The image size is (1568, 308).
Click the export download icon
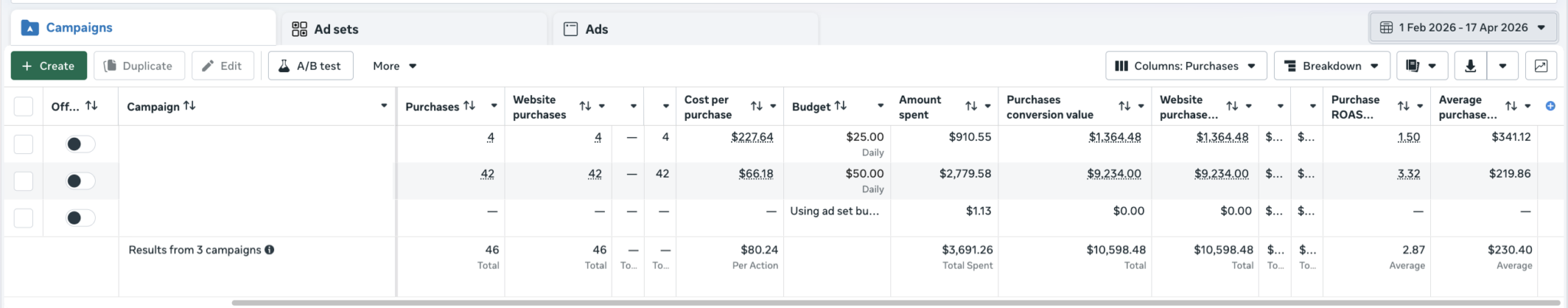tap(1469, 66)
